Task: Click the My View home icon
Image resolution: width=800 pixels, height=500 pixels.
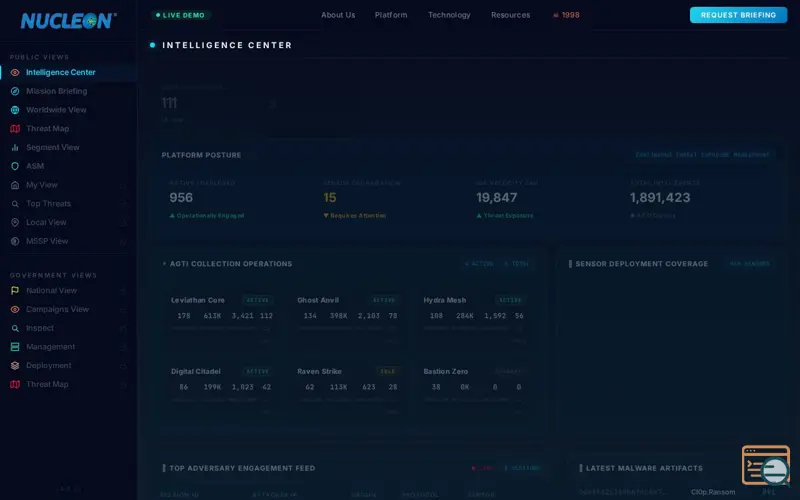Action: pos(15,185)
